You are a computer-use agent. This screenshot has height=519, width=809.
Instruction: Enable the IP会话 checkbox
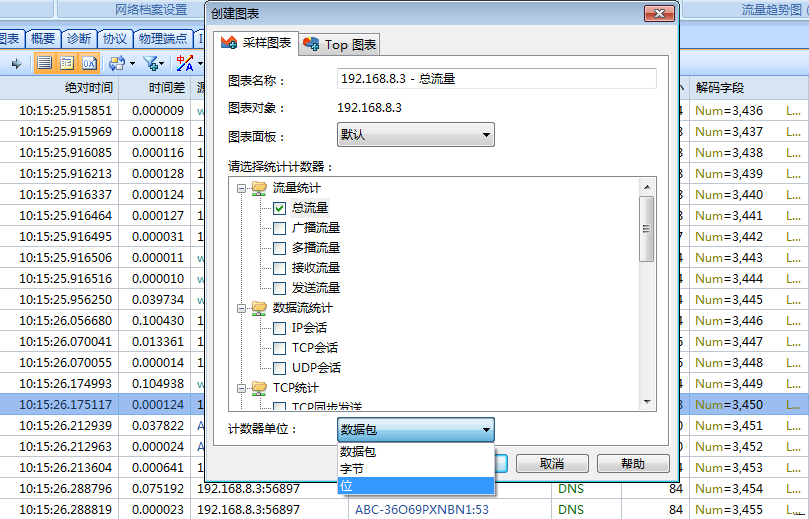279,328
